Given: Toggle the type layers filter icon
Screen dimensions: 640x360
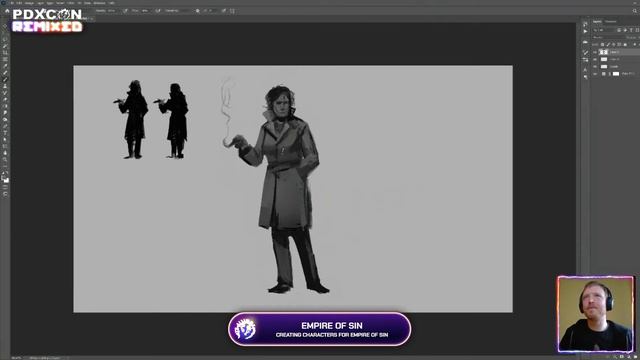Looking at the screenshot, I should [631, 30].
